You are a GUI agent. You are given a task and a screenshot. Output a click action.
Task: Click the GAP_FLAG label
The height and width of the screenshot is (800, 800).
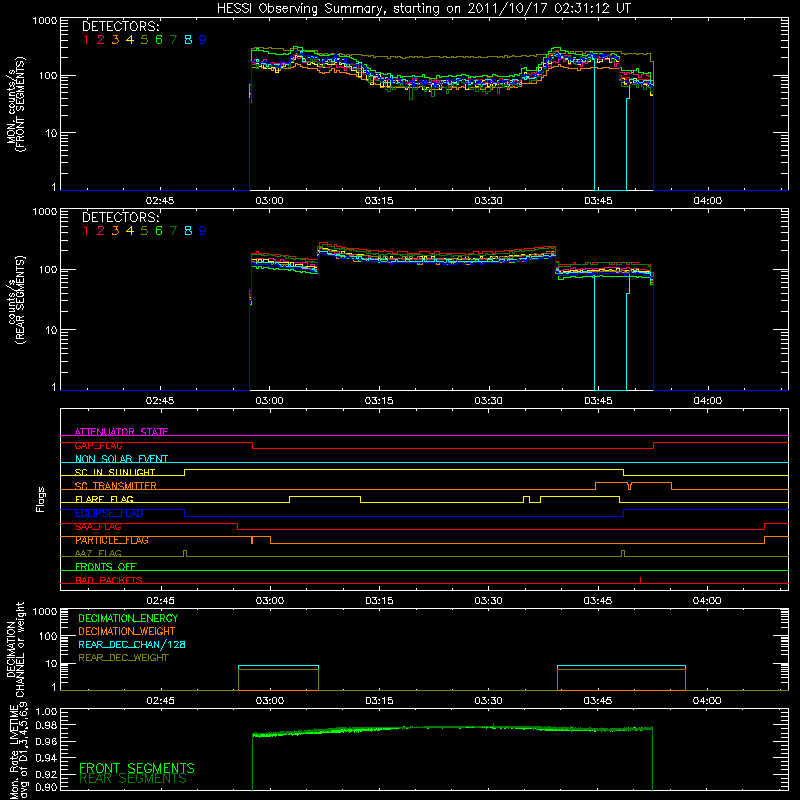point(98,445)
